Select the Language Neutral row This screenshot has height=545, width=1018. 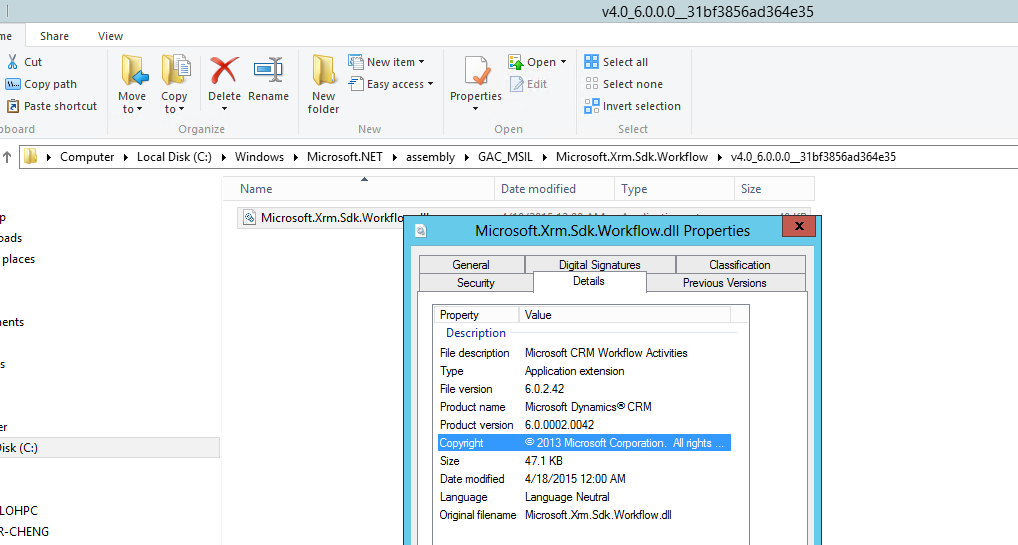[x=584, y=497]
